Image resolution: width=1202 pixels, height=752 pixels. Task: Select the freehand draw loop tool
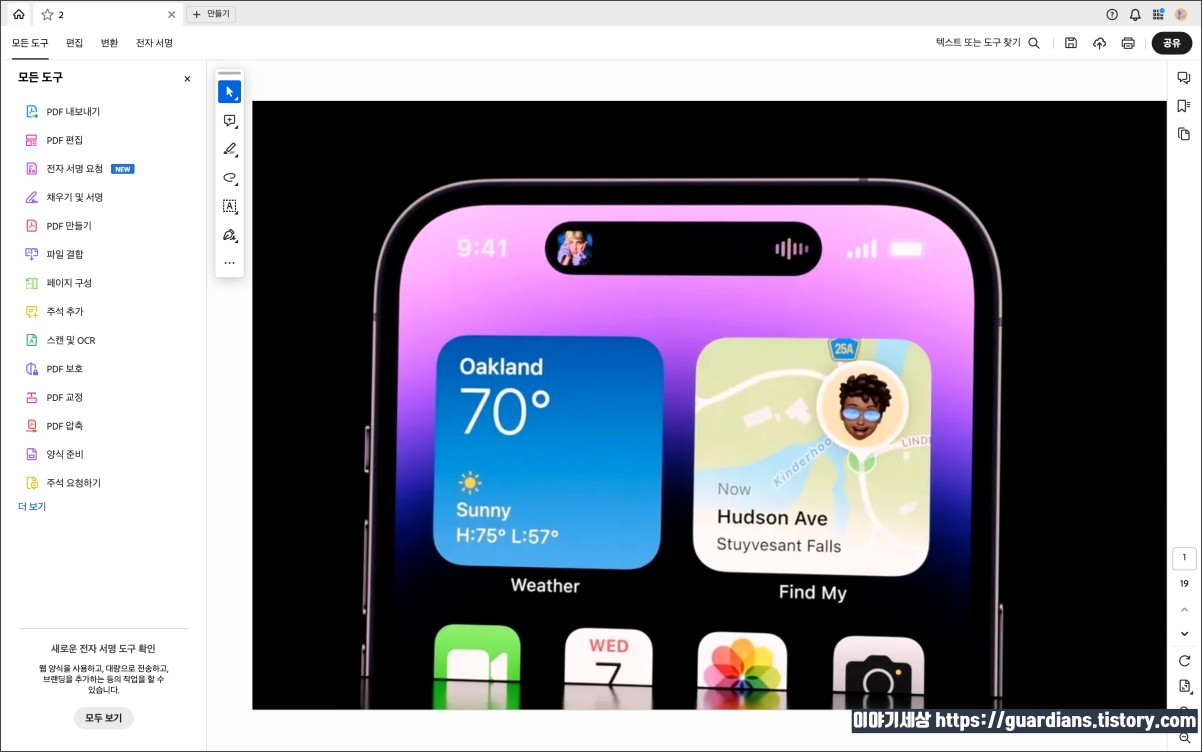tap(229, 178)
